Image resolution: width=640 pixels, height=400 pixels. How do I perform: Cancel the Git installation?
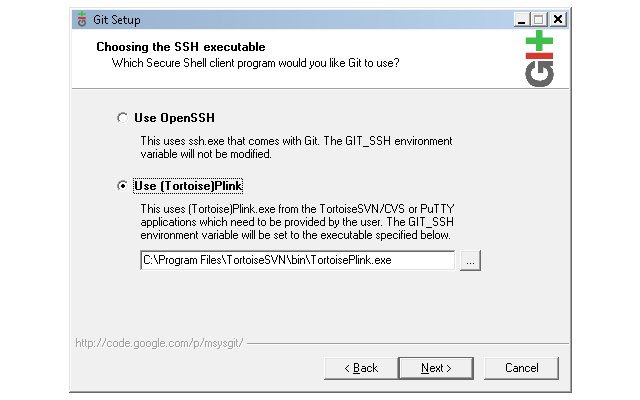[521, 368]
